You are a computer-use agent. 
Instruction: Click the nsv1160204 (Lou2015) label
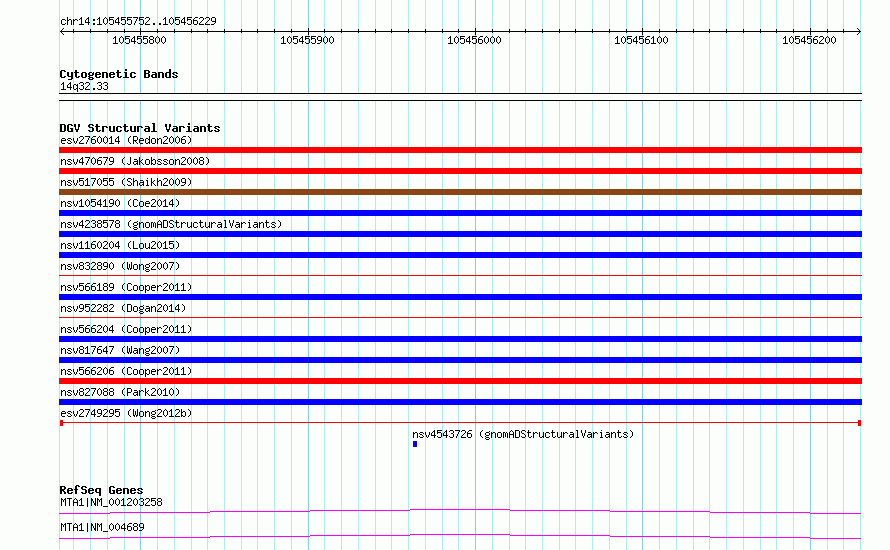click(x=120, y=245)
